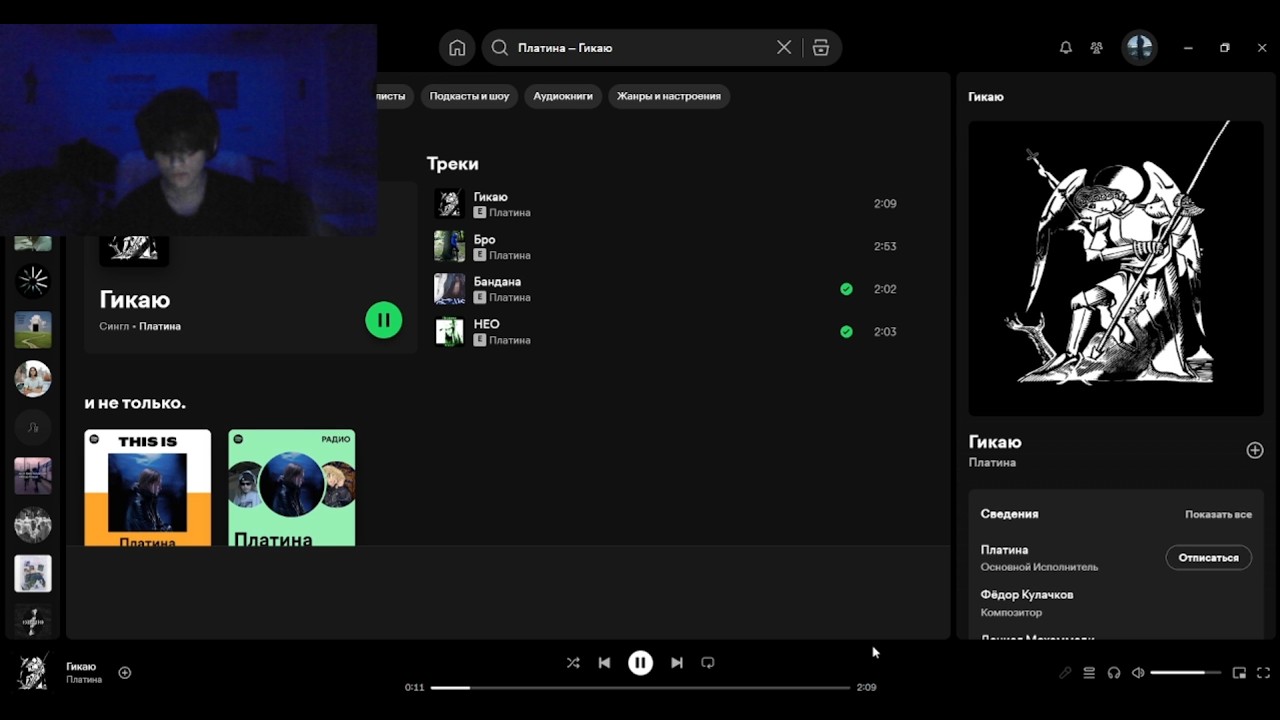The height and width of the screenshot is (720, 1280).
Task: Click Показать все in the Сведения section
Action: (1218, 514)
